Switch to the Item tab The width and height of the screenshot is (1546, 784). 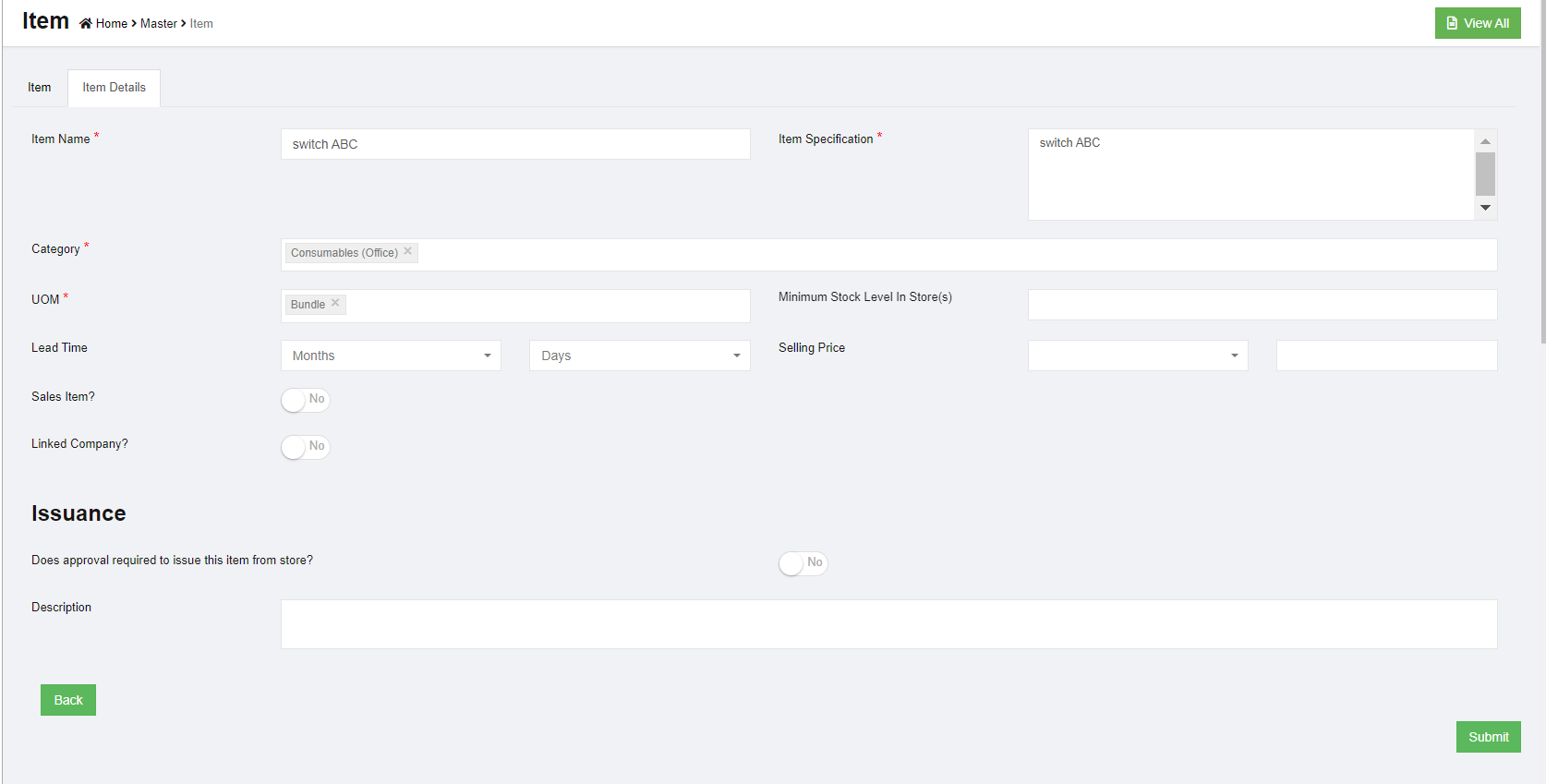(40, 88)
